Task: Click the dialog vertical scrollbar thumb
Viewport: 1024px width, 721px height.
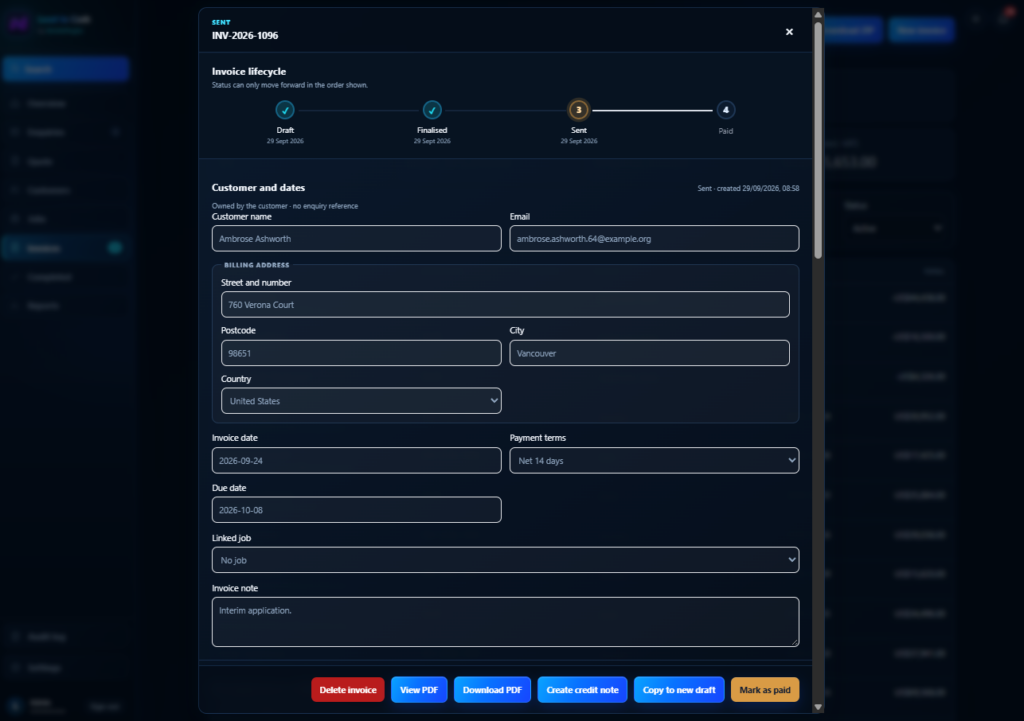Action: 818,140
